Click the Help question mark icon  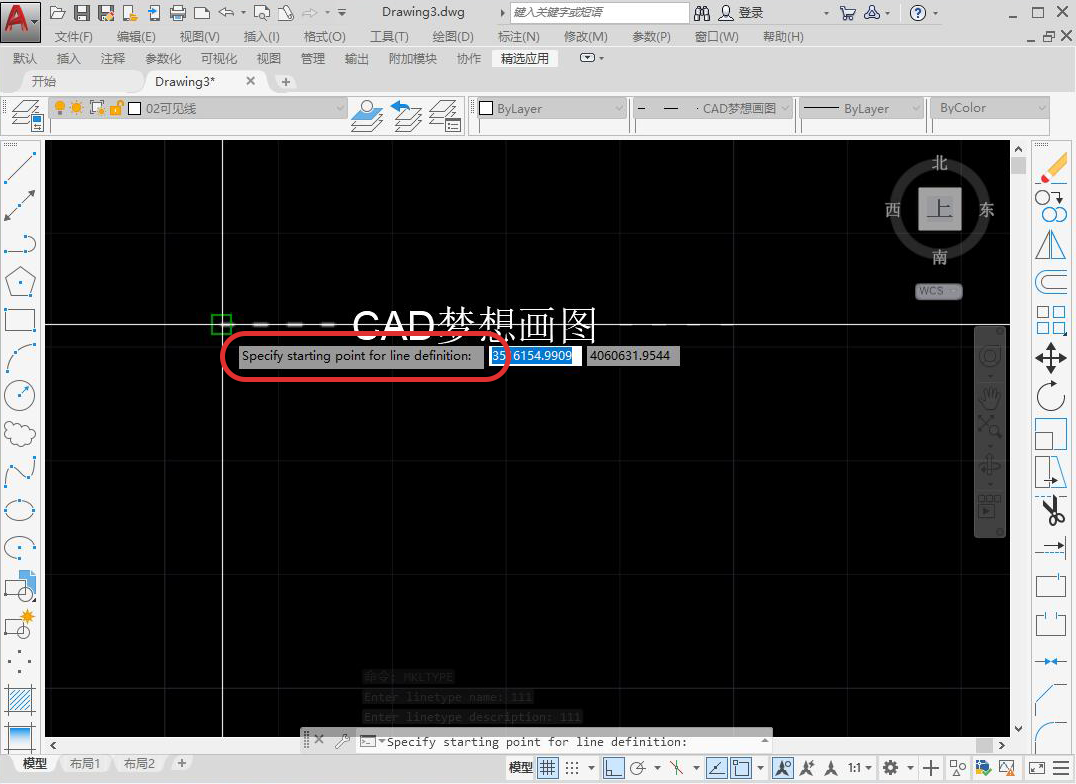pos(917,12)
